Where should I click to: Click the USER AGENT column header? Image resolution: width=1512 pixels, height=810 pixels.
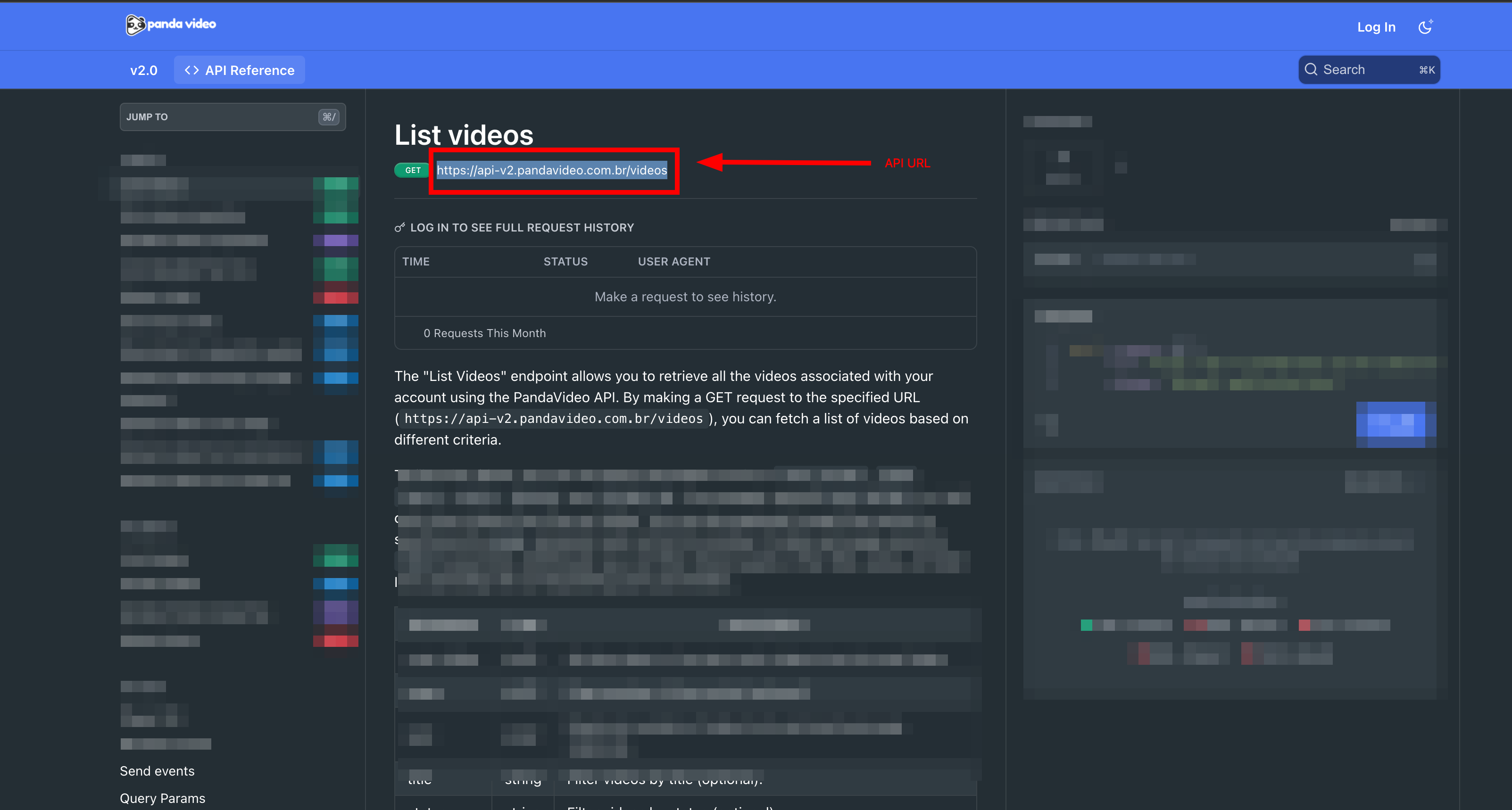click(x=674, y=262)
